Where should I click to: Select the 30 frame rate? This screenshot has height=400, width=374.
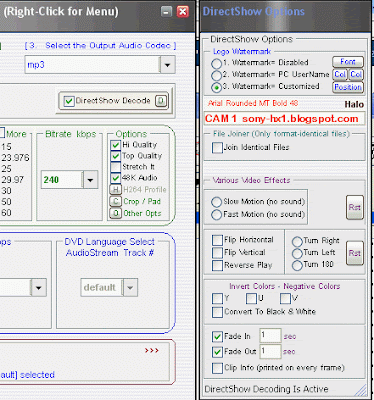coord(6,191)
